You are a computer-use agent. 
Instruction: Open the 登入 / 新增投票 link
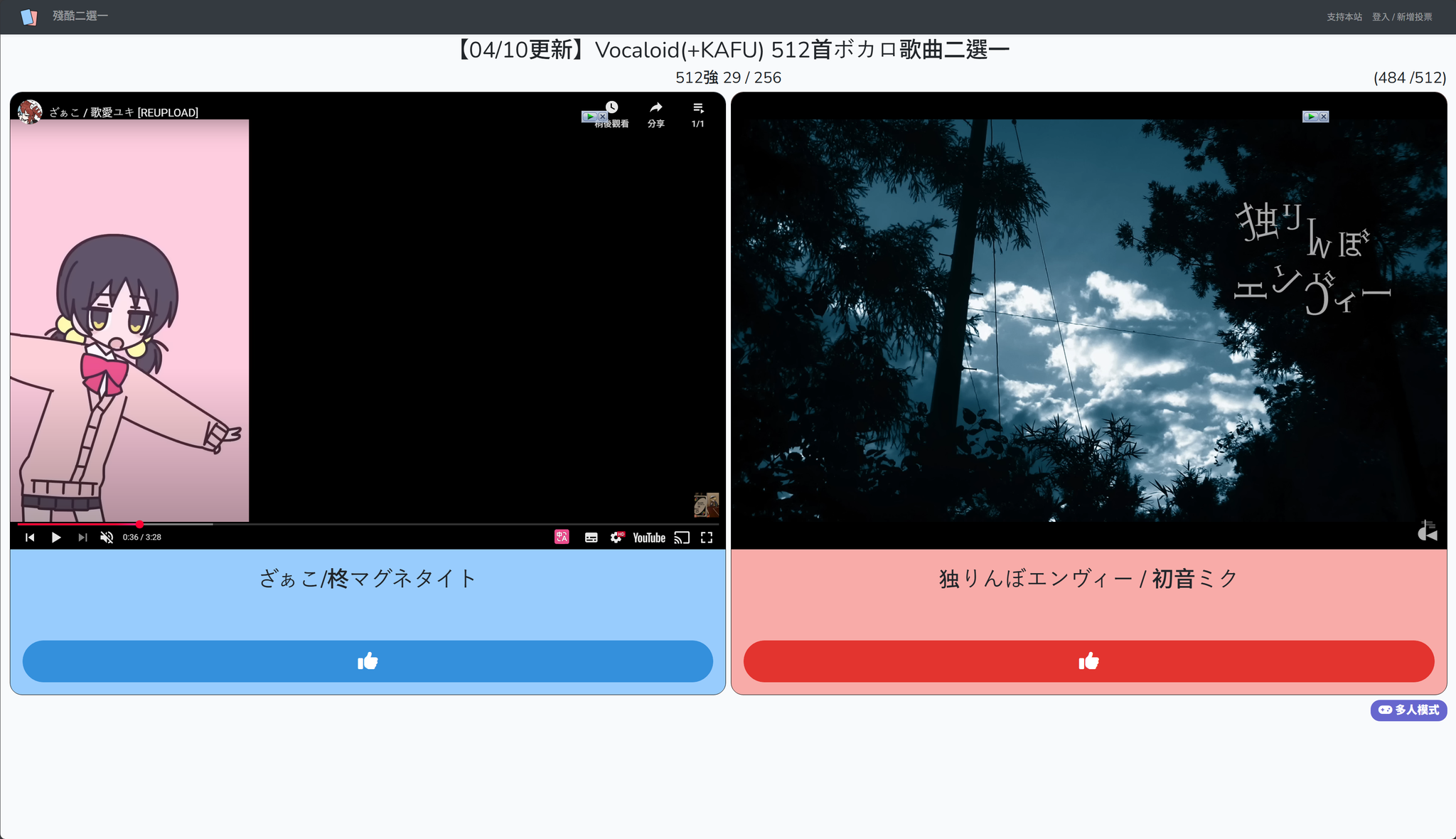(x=1402, y=17)
